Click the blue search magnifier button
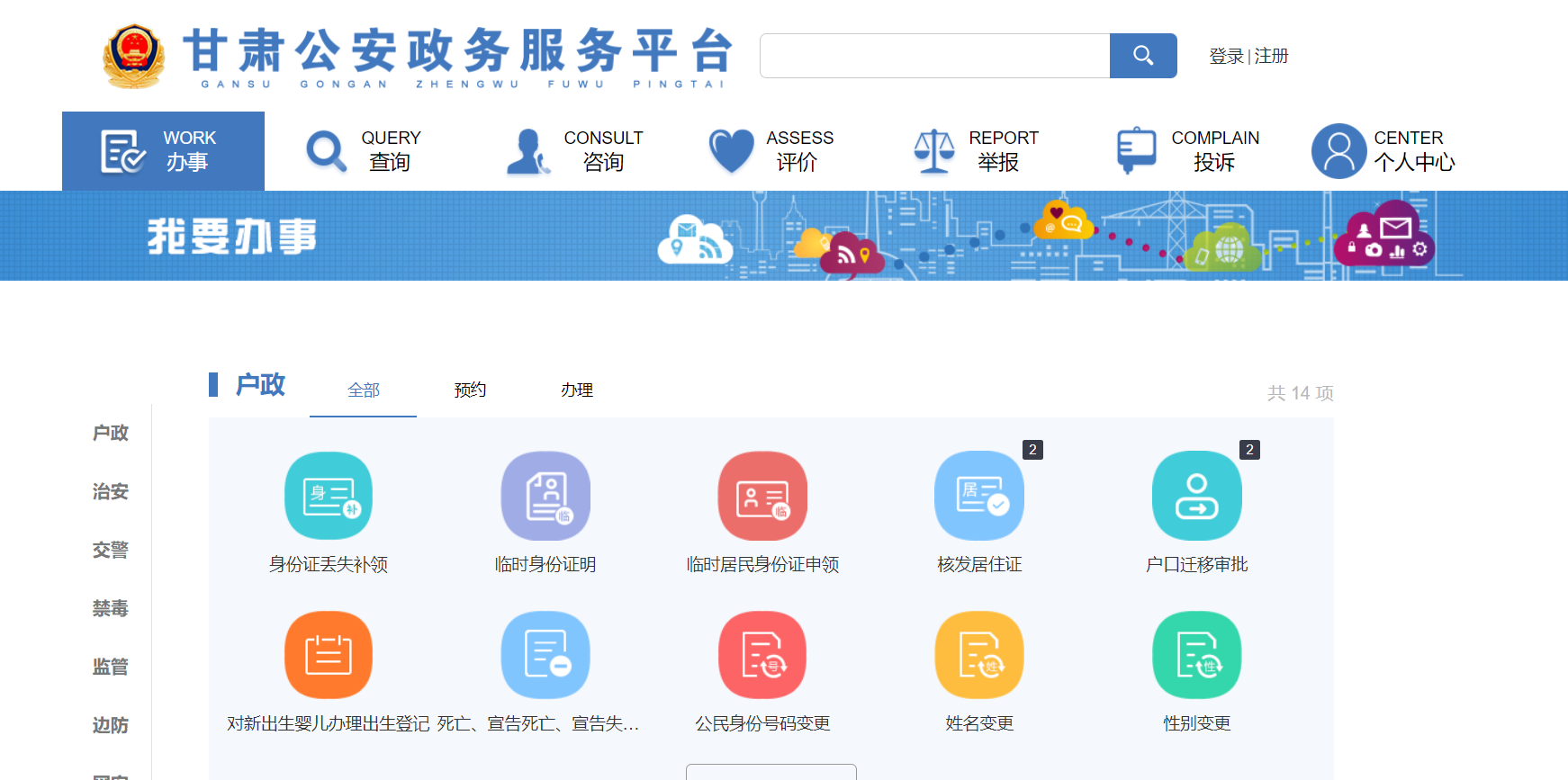 pyautogui.click(x=1143, y=56)
